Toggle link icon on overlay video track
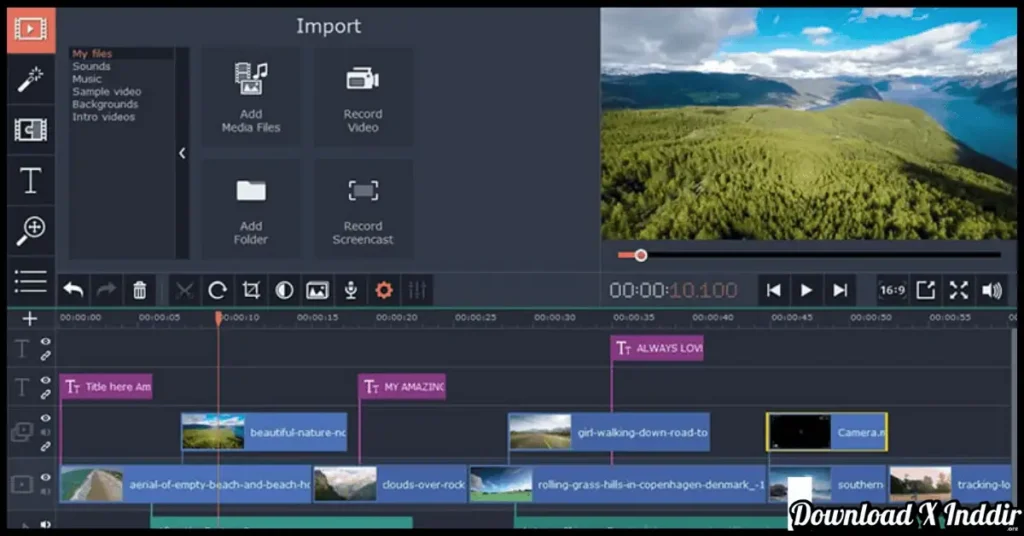The width and height of the screenshot is (1024, 536). coord(45,447)
